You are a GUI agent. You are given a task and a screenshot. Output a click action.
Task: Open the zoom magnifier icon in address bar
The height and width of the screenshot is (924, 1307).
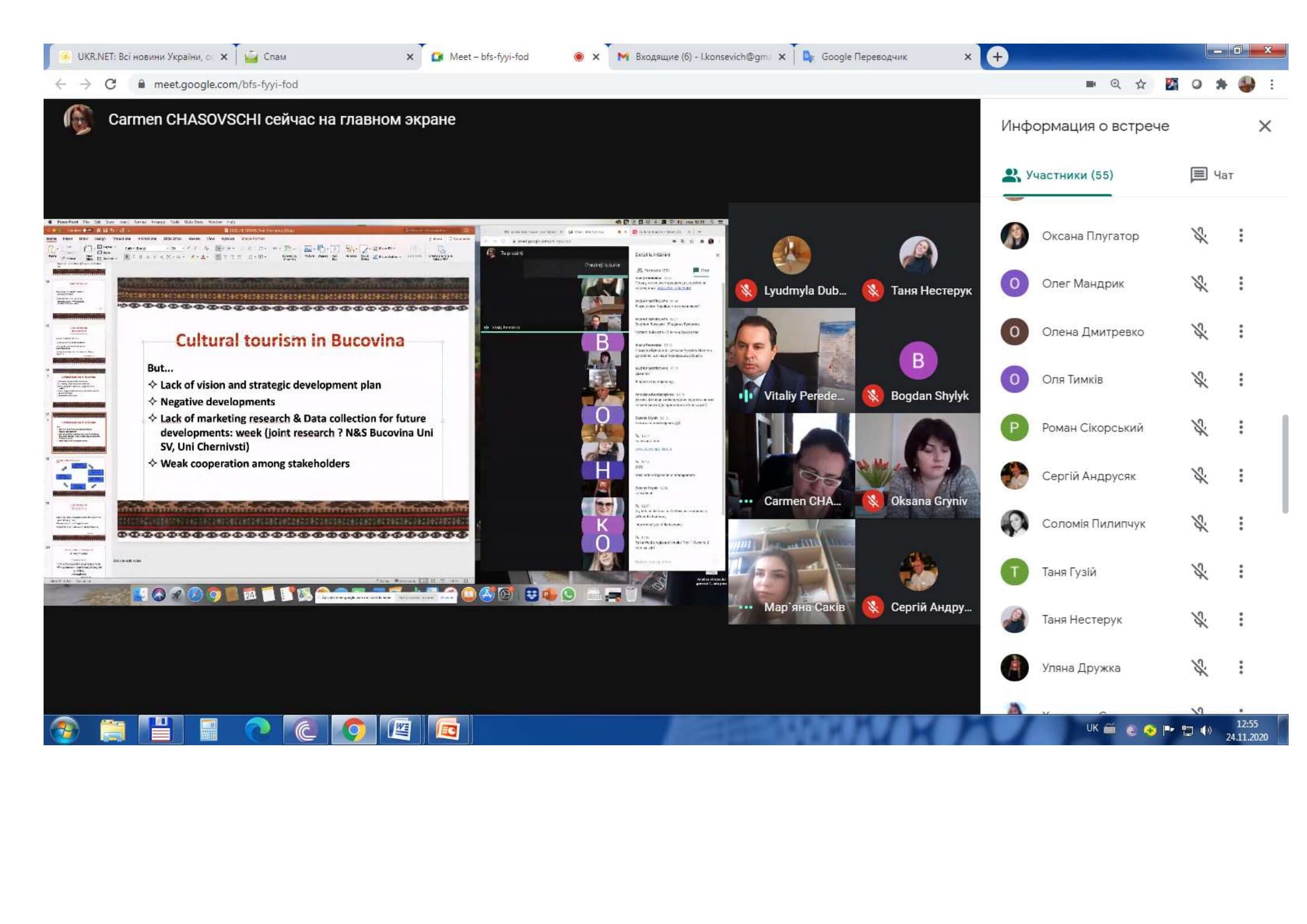point(1115,84)
